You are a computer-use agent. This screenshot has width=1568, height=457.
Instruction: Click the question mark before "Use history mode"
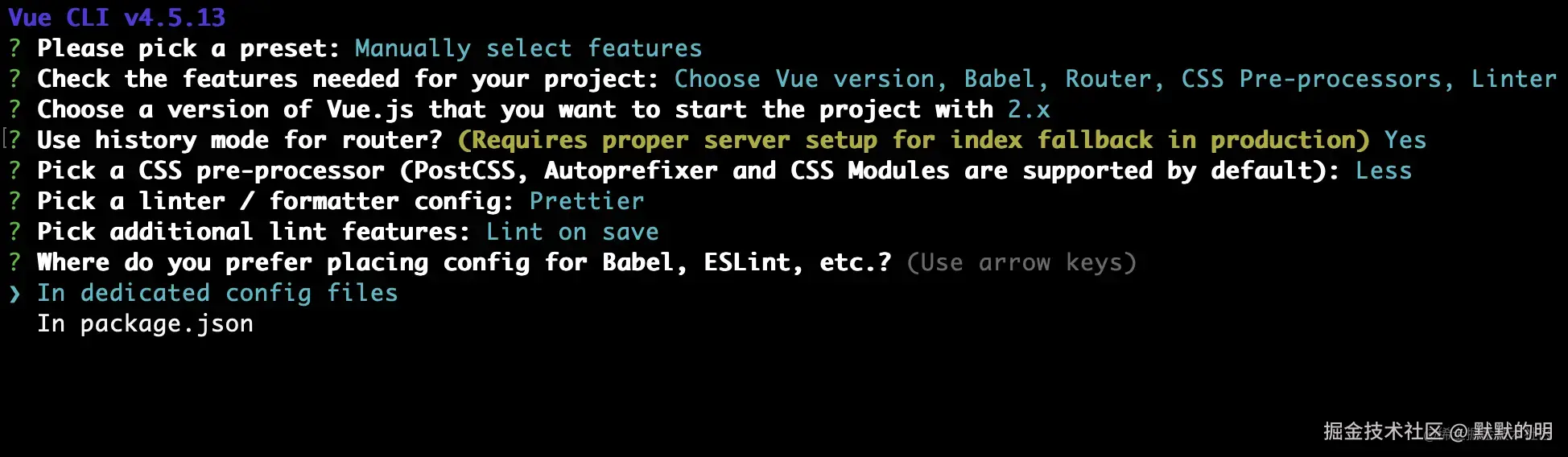14,140
